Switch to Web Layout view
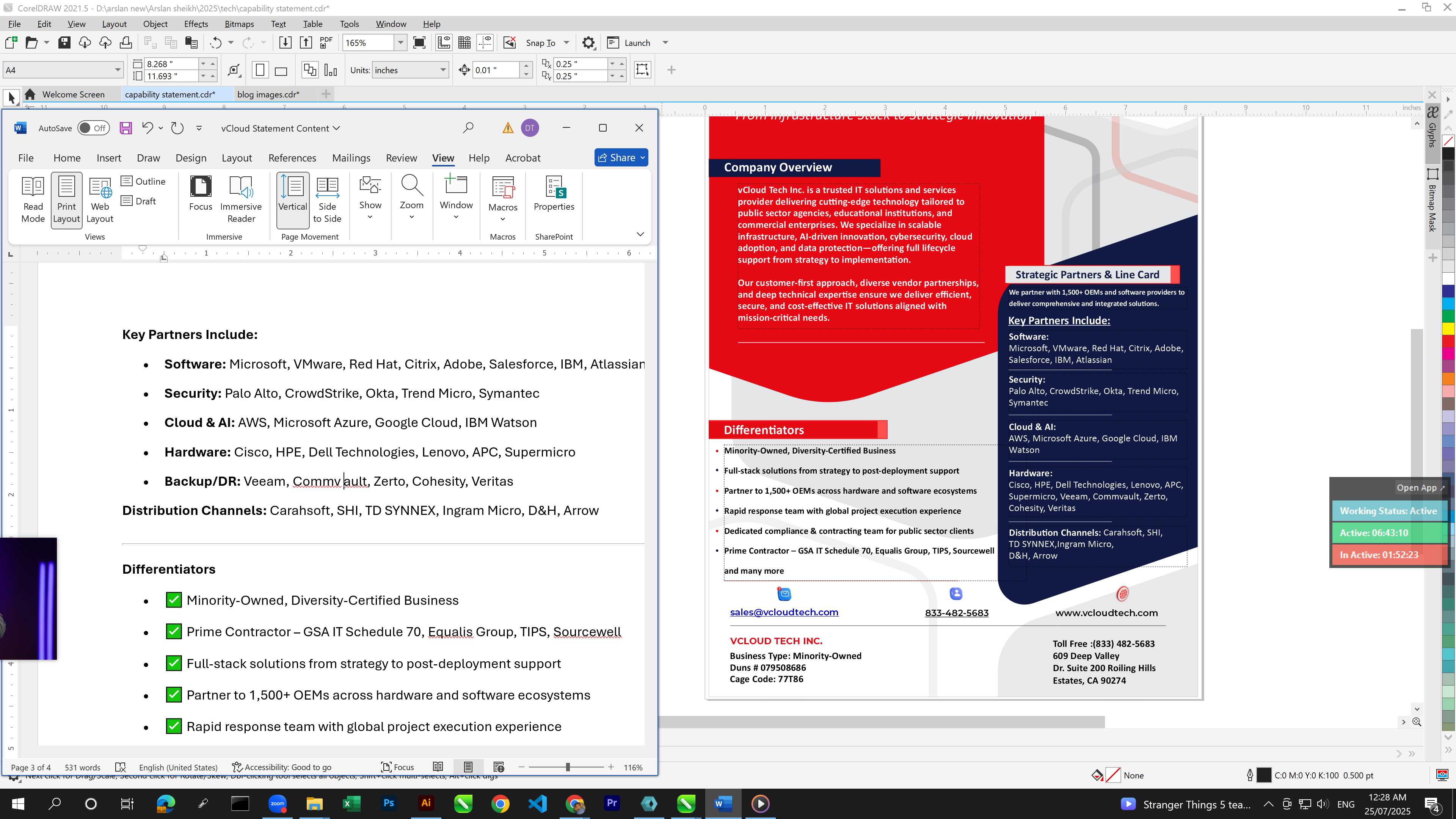Screen dimensions: 1456x819 tap(100, 200)
